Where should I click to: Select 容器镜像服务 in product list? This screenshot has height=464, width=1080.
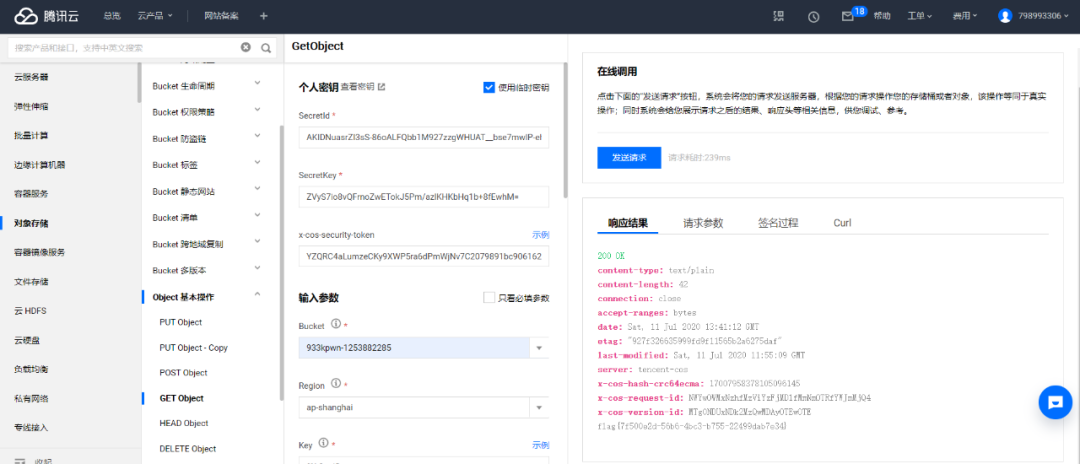40,252
